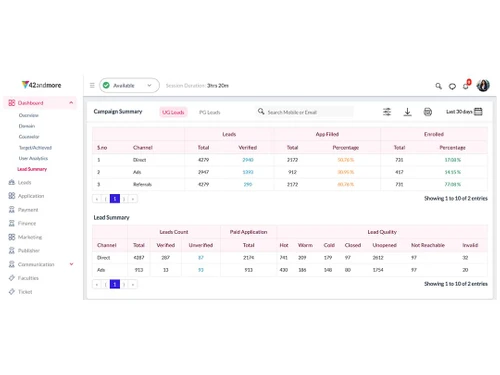The height and width of the screenshot is (375, 500).
Task: Click verified leads 290 in Referrals row
Action: (248, 184)
